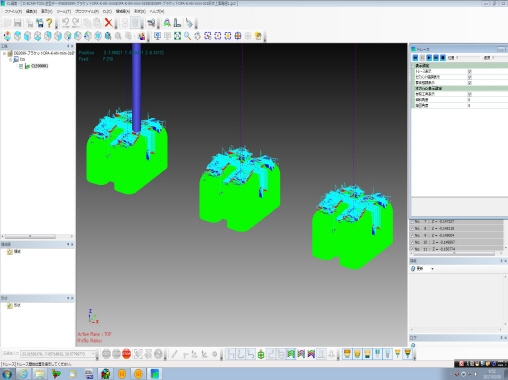The height and width of the screenshot is (380, 508).
Task: Click the blue save-all disk icon
Action: click(40, 23)
